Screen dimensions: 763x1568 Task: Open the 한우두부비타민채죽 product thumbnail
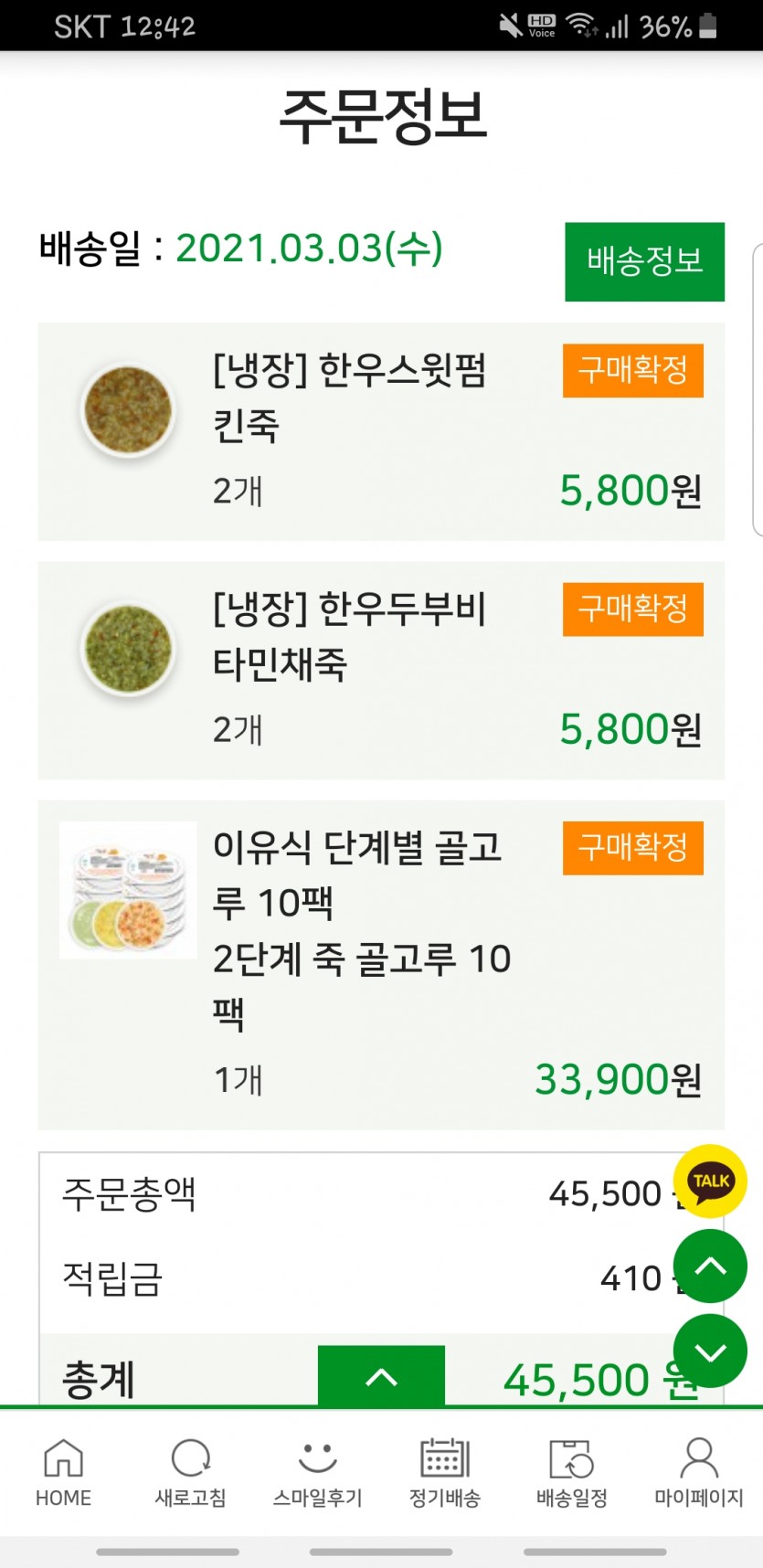click(128, 649)
